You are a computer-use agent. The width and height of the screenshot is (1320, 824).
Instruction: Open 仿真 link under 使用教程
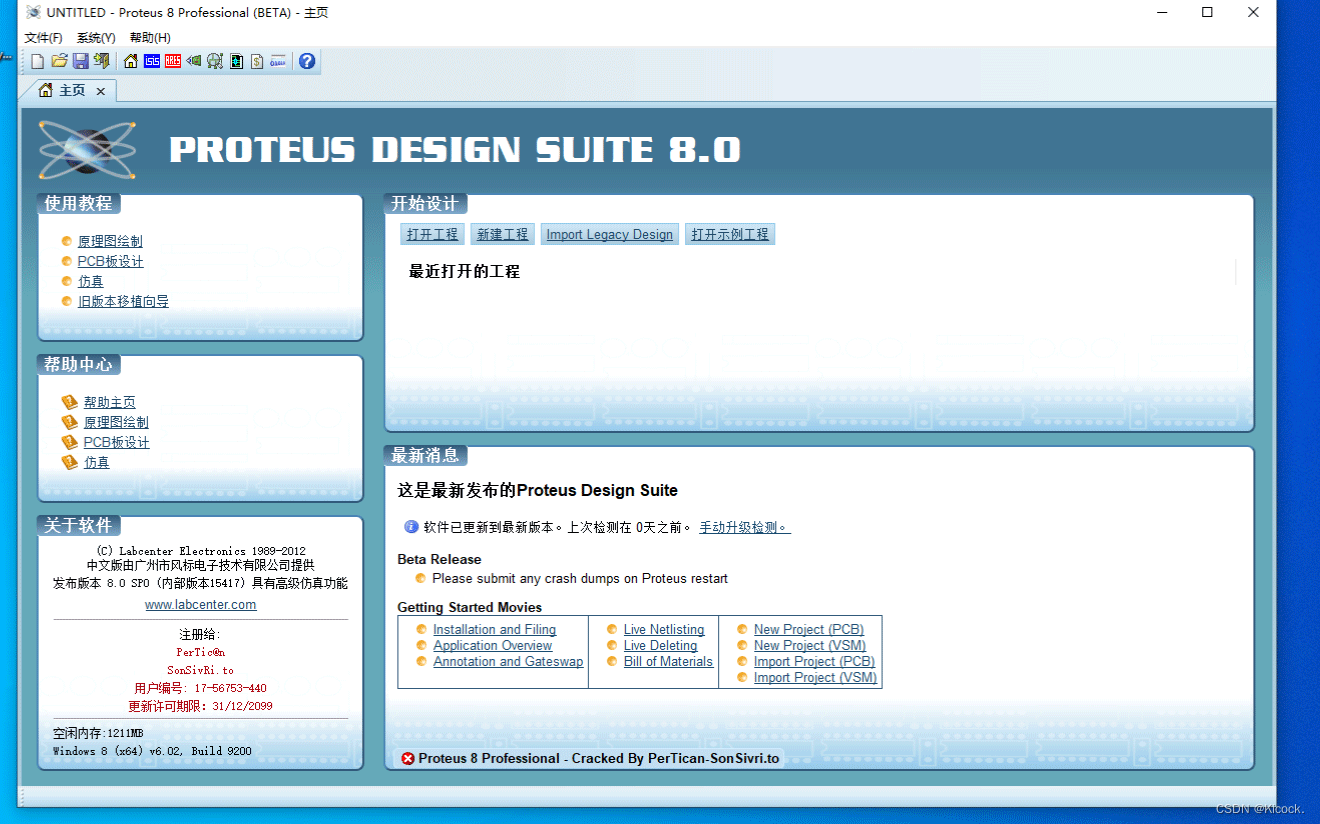tap(90, 281)
